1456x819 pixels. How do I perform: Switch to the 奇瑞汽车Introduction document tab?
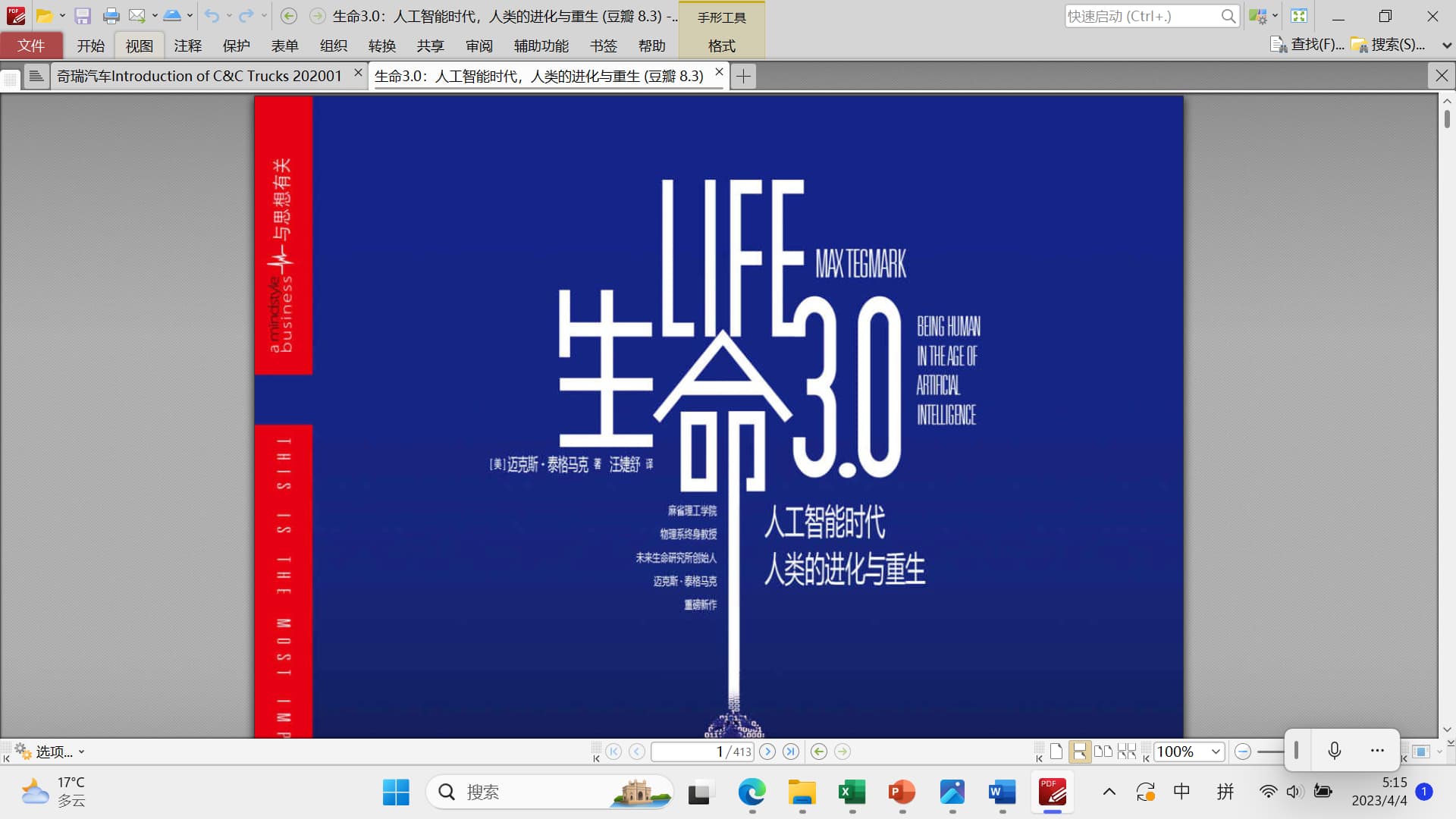click(199, 76)
